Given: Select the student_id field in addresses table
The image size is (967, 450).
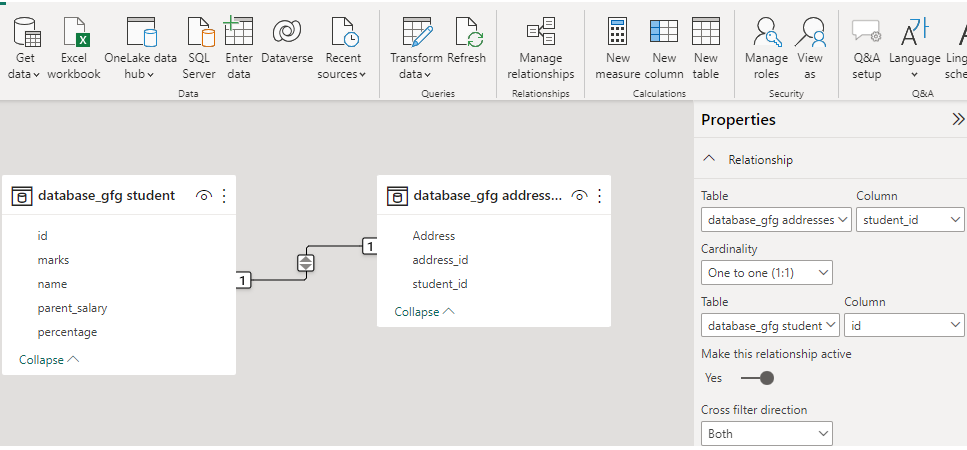Looking at the screenshot, I should click(x=440, y=284).
